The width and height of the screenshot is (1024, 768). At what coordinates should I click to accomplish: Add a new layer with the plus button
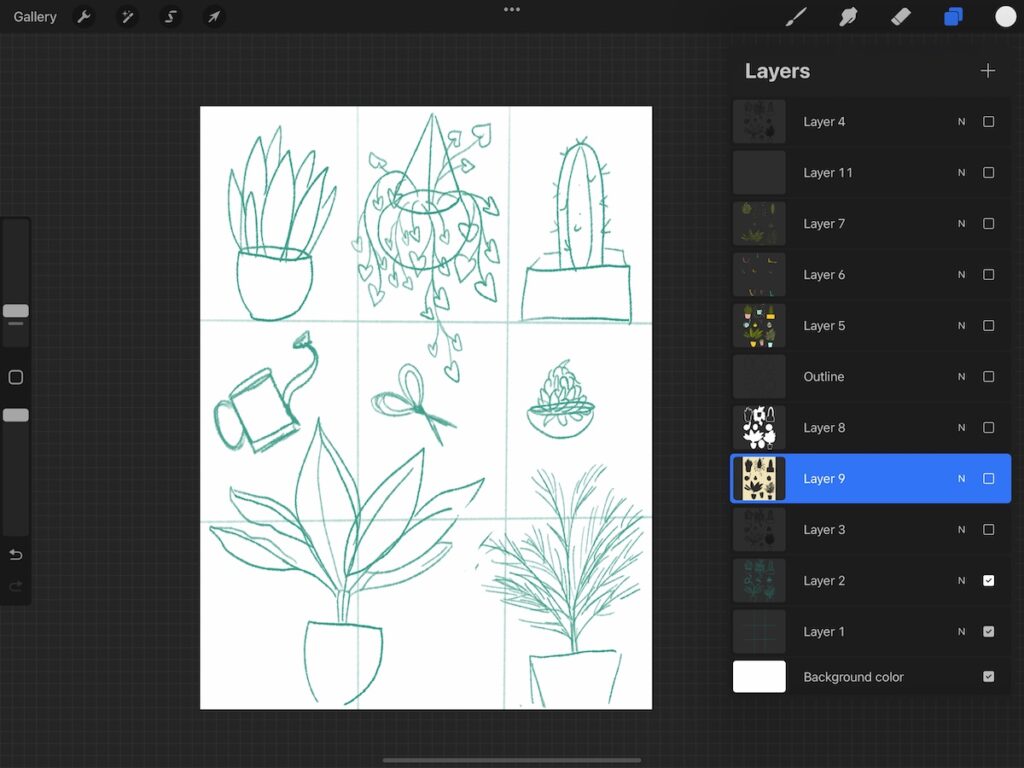(987, 70)
